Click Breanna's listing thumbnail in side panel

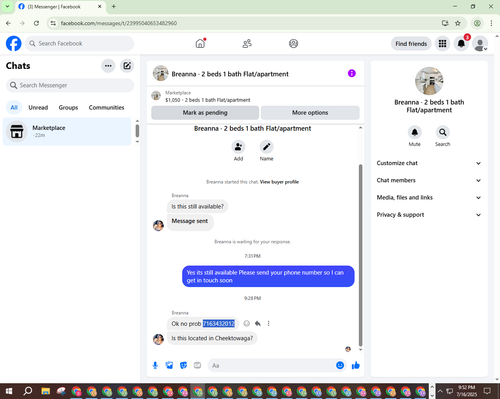[429, 81]
